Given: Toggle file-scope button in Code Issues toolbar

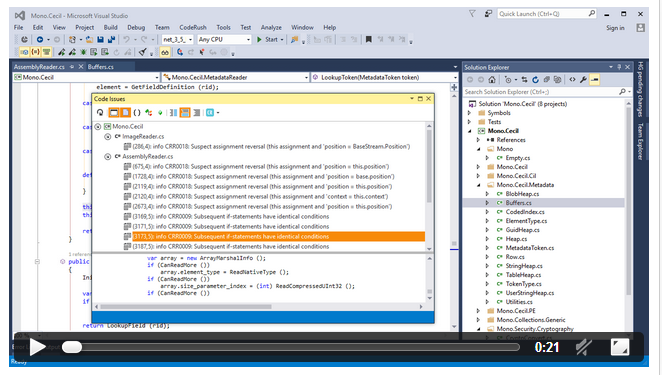Looking at the screenshot, I should [125, 112].
